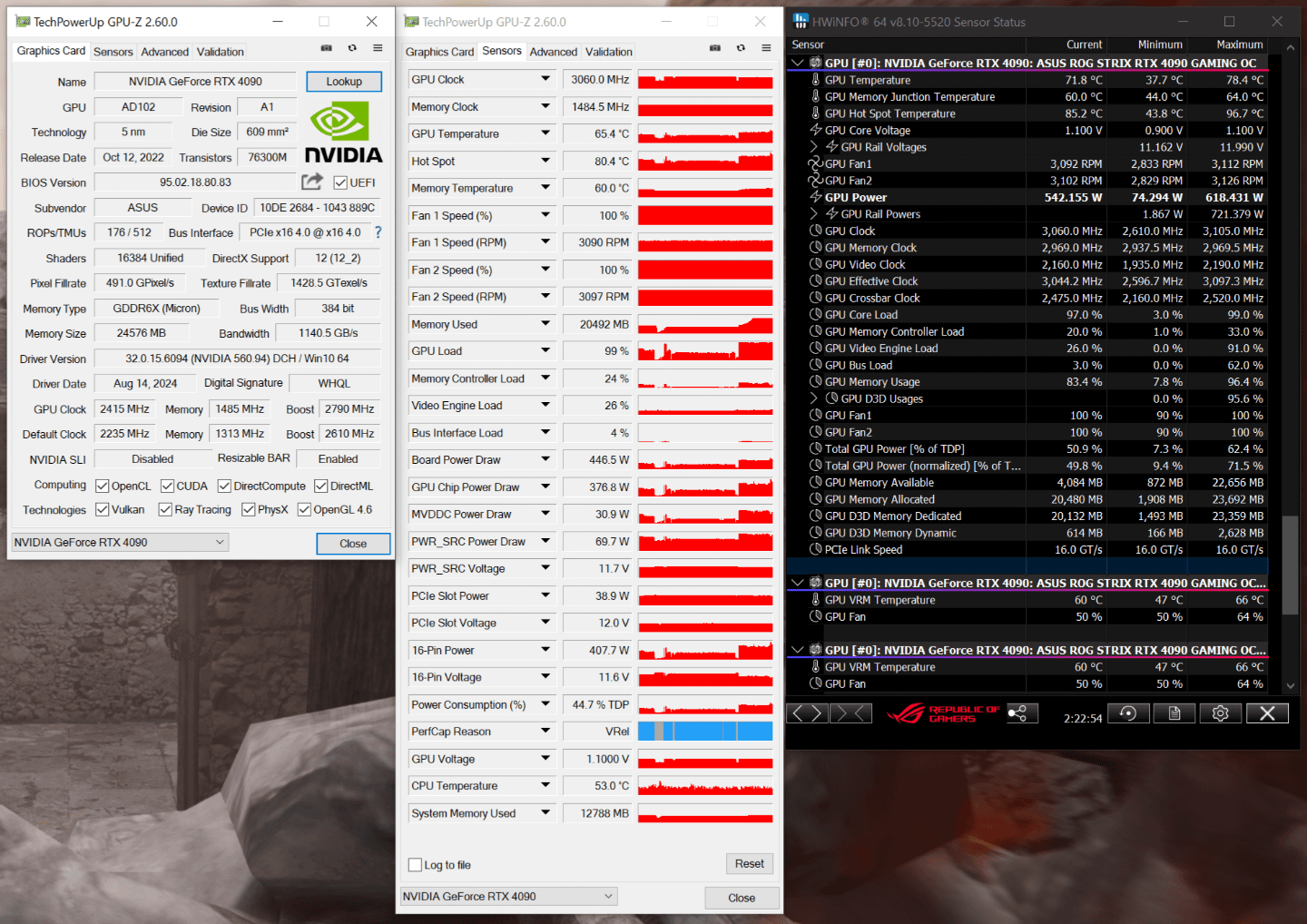Open the PerfCap Reason dropdown arrow

545,731
